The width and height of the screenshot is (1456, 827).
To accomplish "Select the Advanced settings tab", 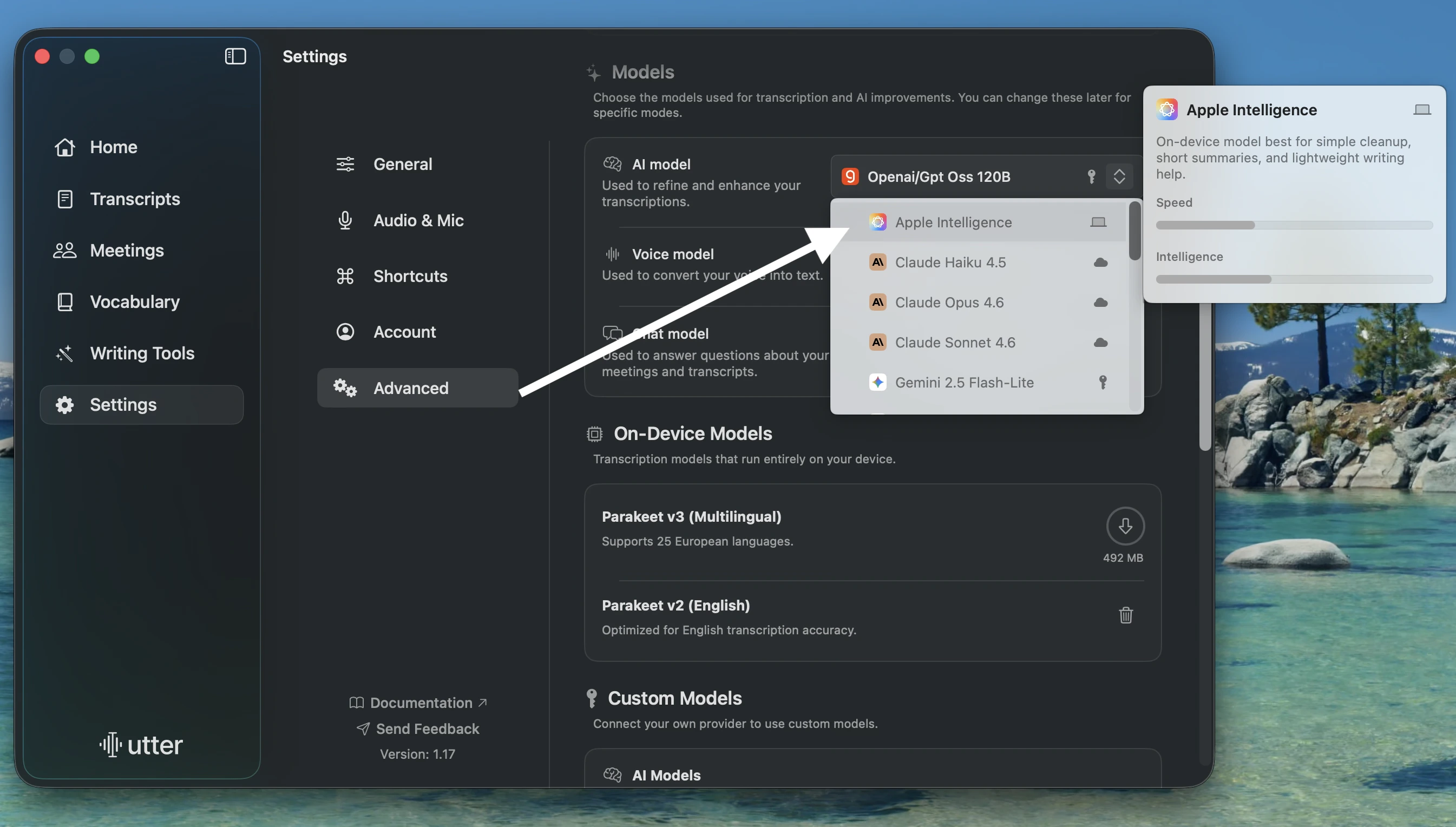I will click(x=417, y=388).
